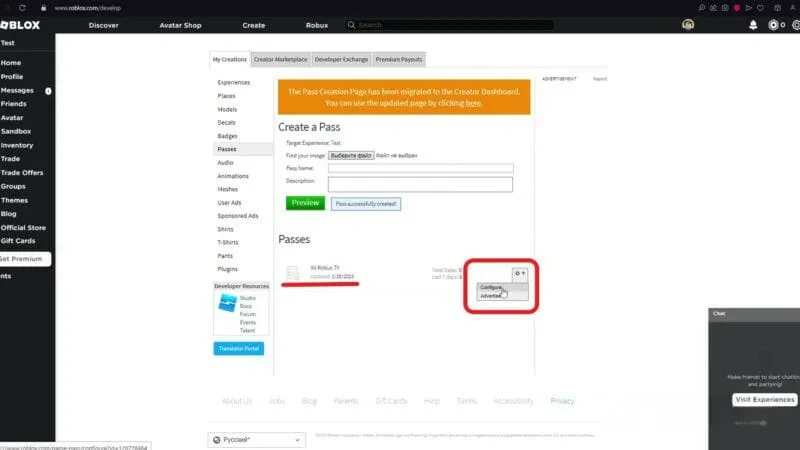Click the browser send arrow icon

[748, 8]
